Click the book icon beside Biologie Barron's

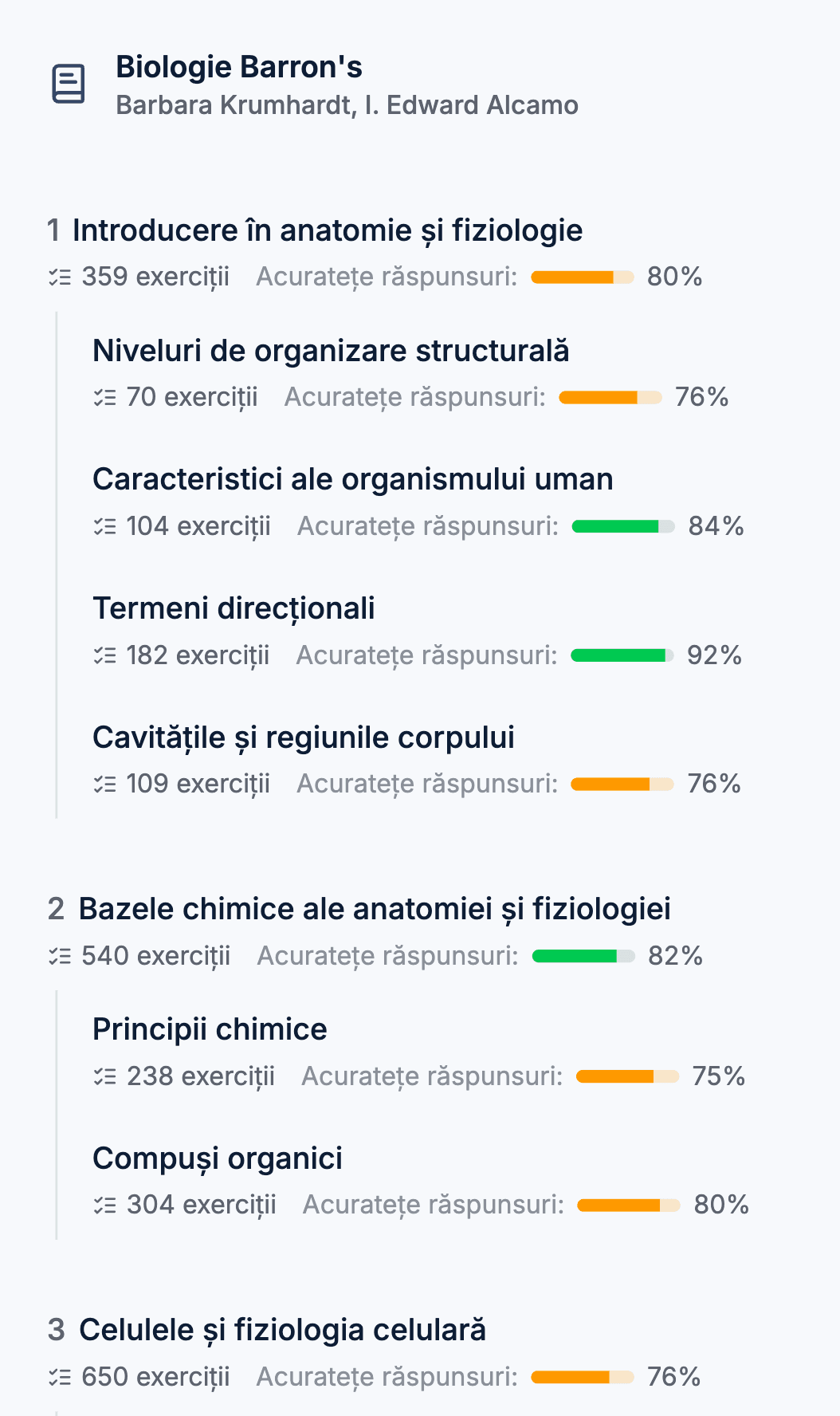pos(68,83)
